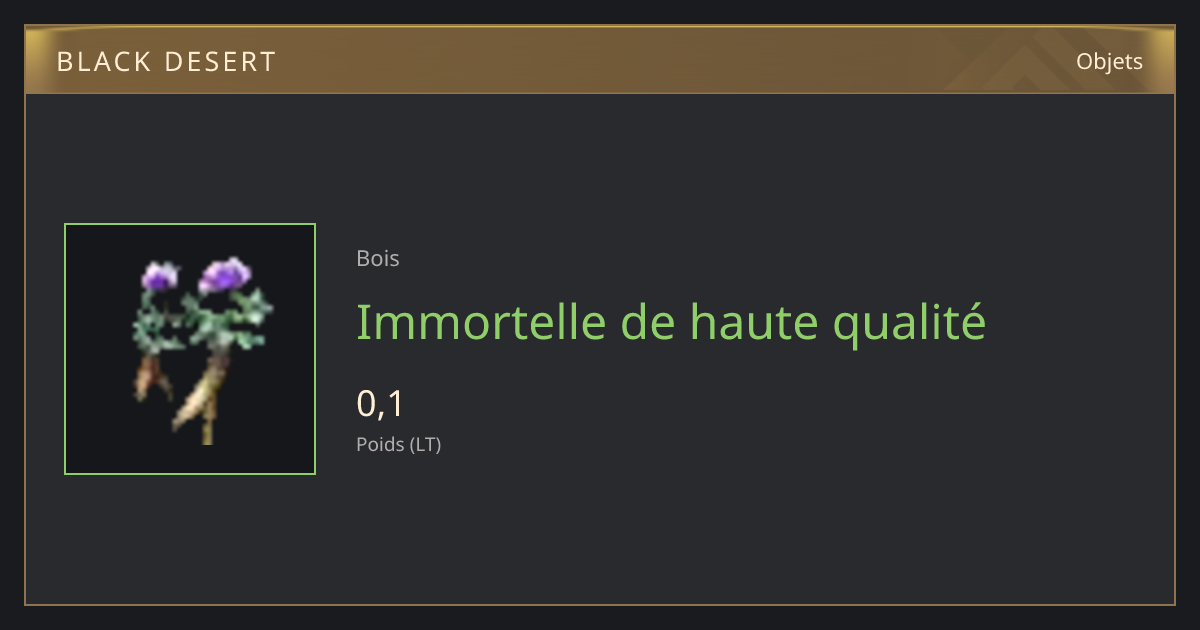The width and height of the screenshot is (1200, 630).
Task: Select the word BLACK in the header
Action: pyautogui.click(x=99, y=62)
